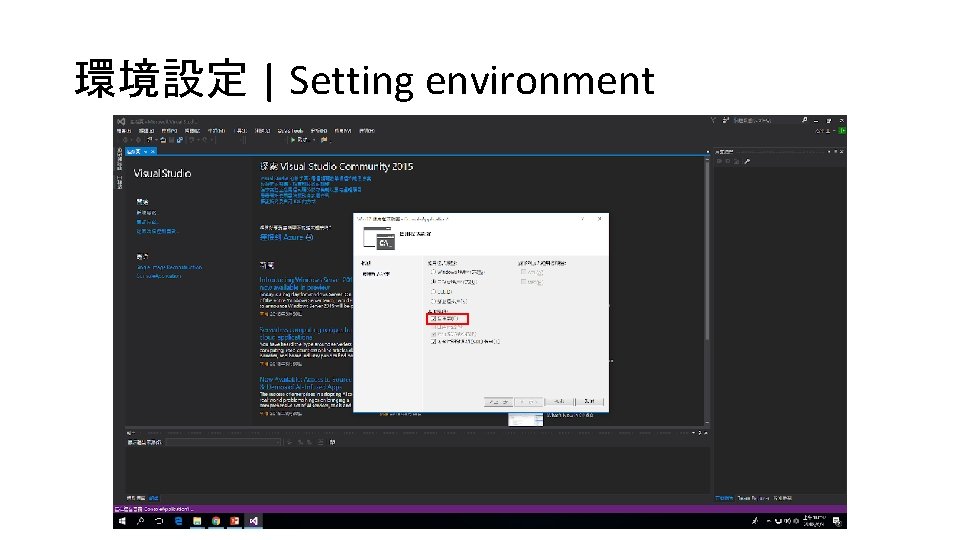Viewport: 960px width, 540px height.
Task: Launch Microsoft Edge from taskbar
Action: click(x=178, y=521)
